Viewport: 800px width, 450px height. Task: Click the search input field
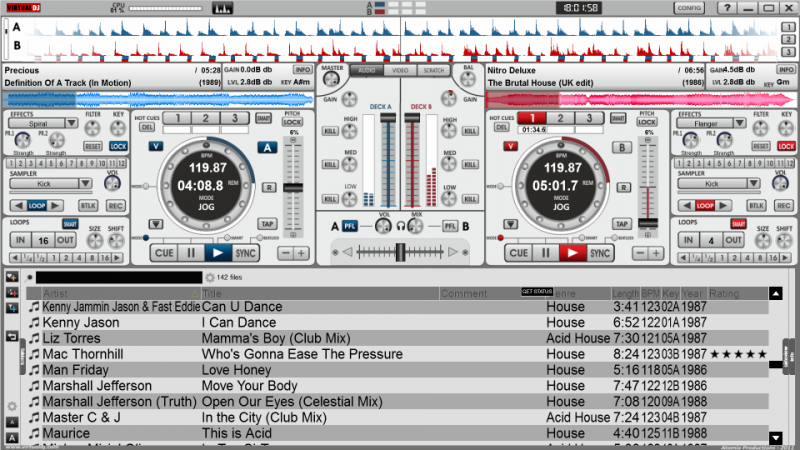(119, 278)
